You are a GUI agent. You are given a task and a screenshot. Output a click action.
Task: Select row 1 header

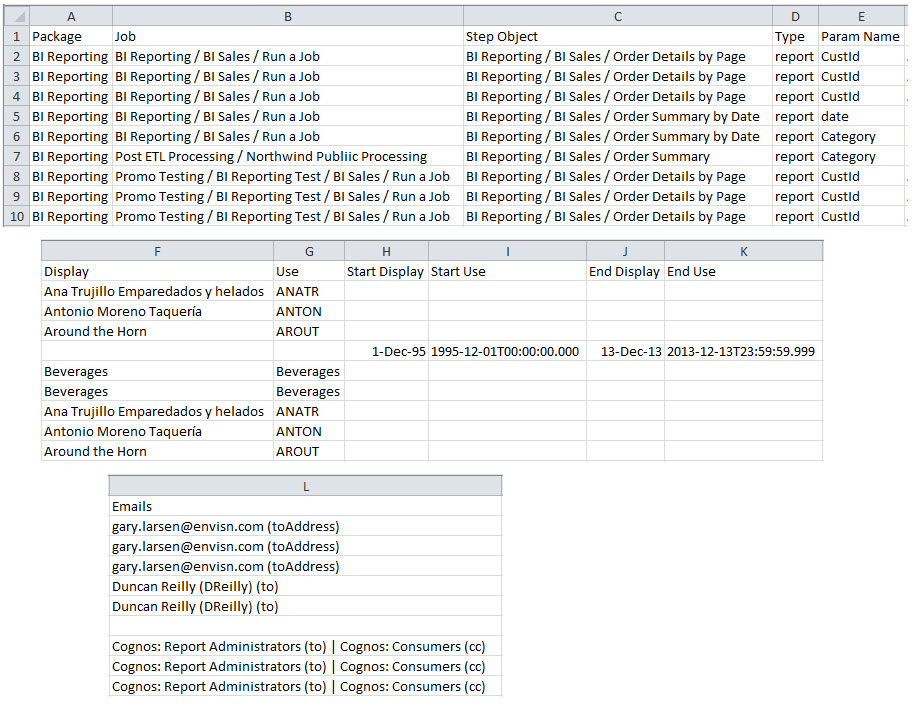16,36
